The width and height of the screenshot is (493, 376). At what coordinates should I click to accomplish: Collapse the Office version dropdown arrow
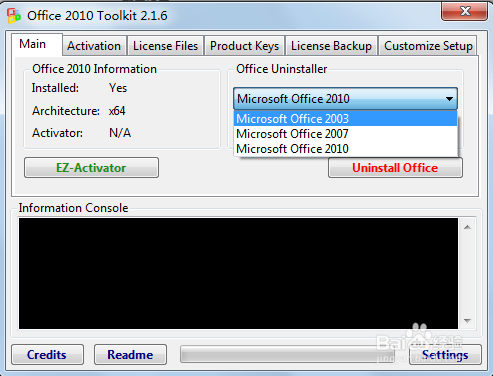[449, 99]
